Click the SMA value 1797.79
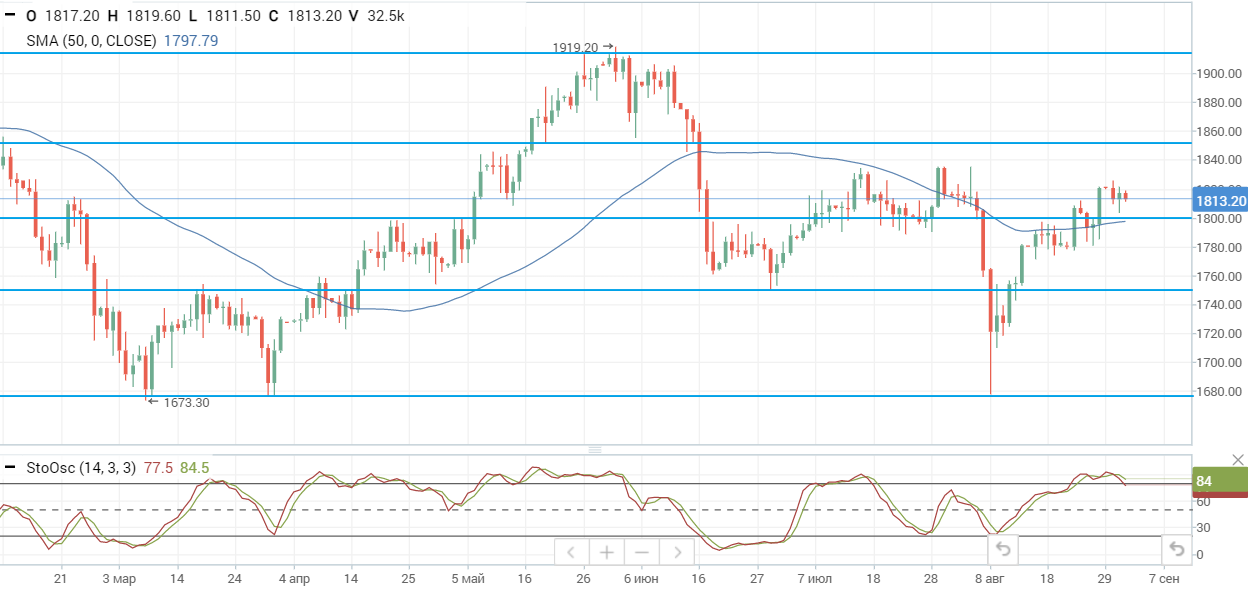 190,41
